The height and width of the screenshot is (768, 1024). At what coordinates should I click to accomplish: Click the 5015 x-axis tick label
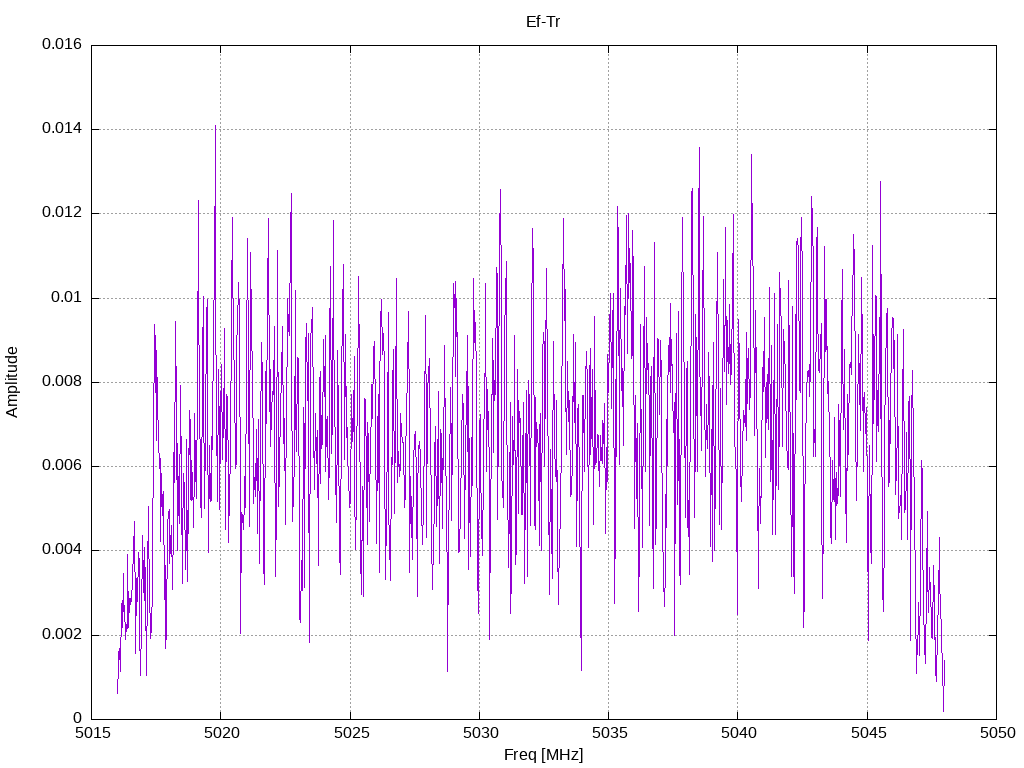pos(92,733)
